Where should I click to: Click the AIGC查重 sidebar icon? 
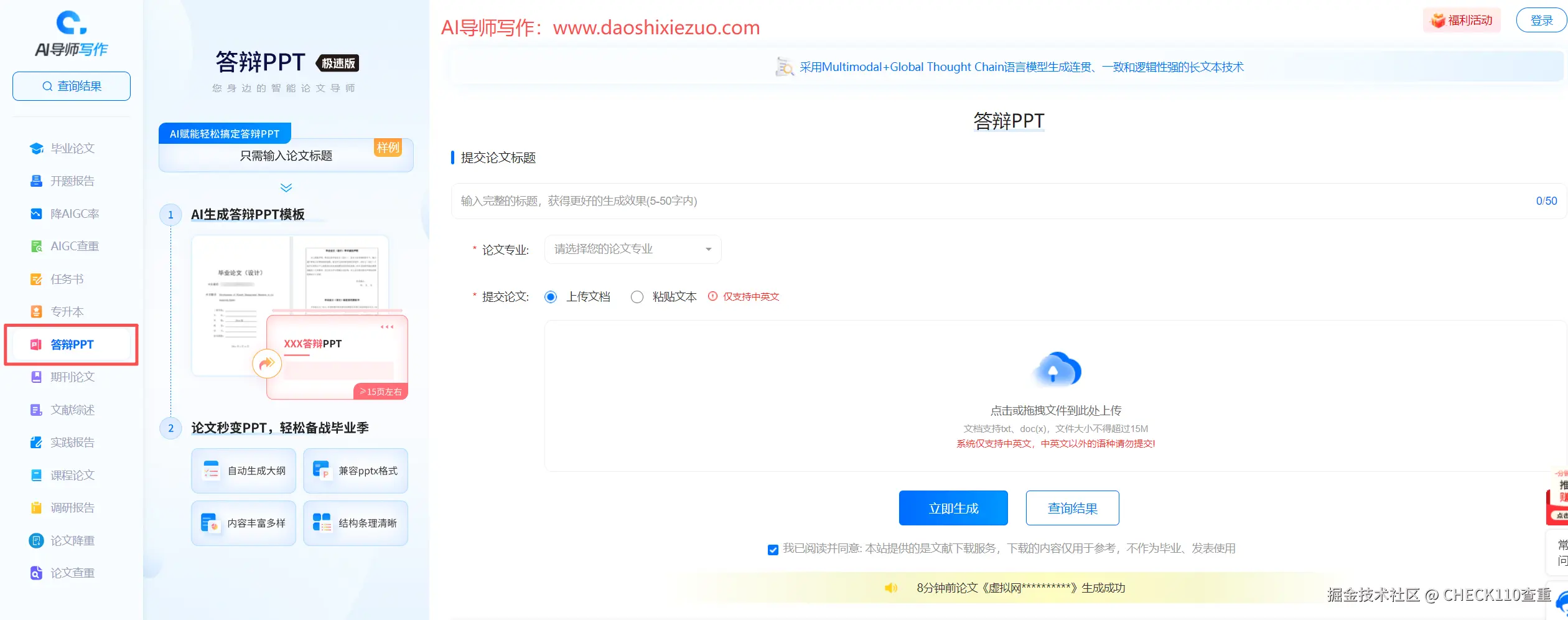click(x=37, y=247)
